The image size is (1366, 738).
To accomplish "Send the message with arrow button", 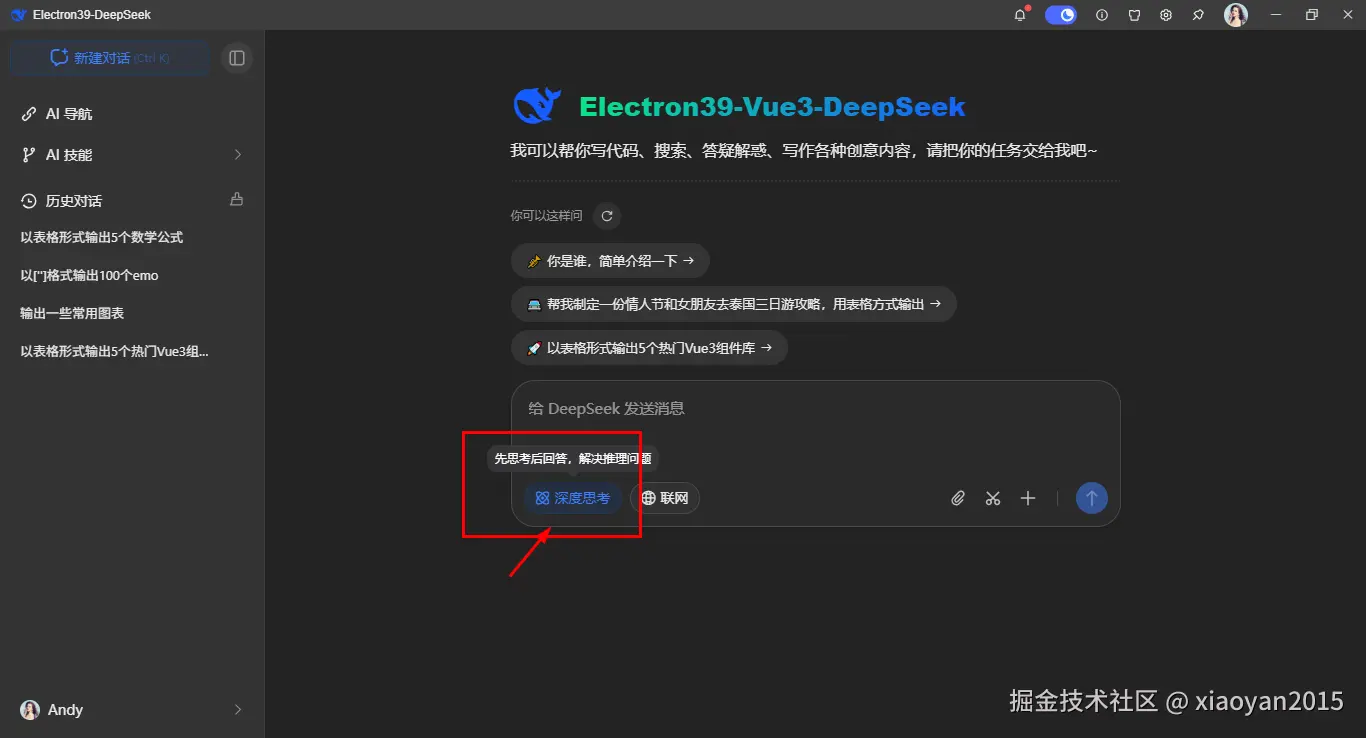I will pyautogui.click(x=1092, y=498).
